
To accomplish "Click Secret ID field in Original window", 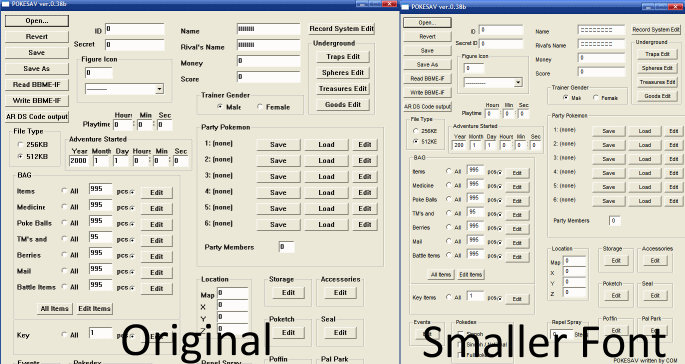I will pos(135,45).
